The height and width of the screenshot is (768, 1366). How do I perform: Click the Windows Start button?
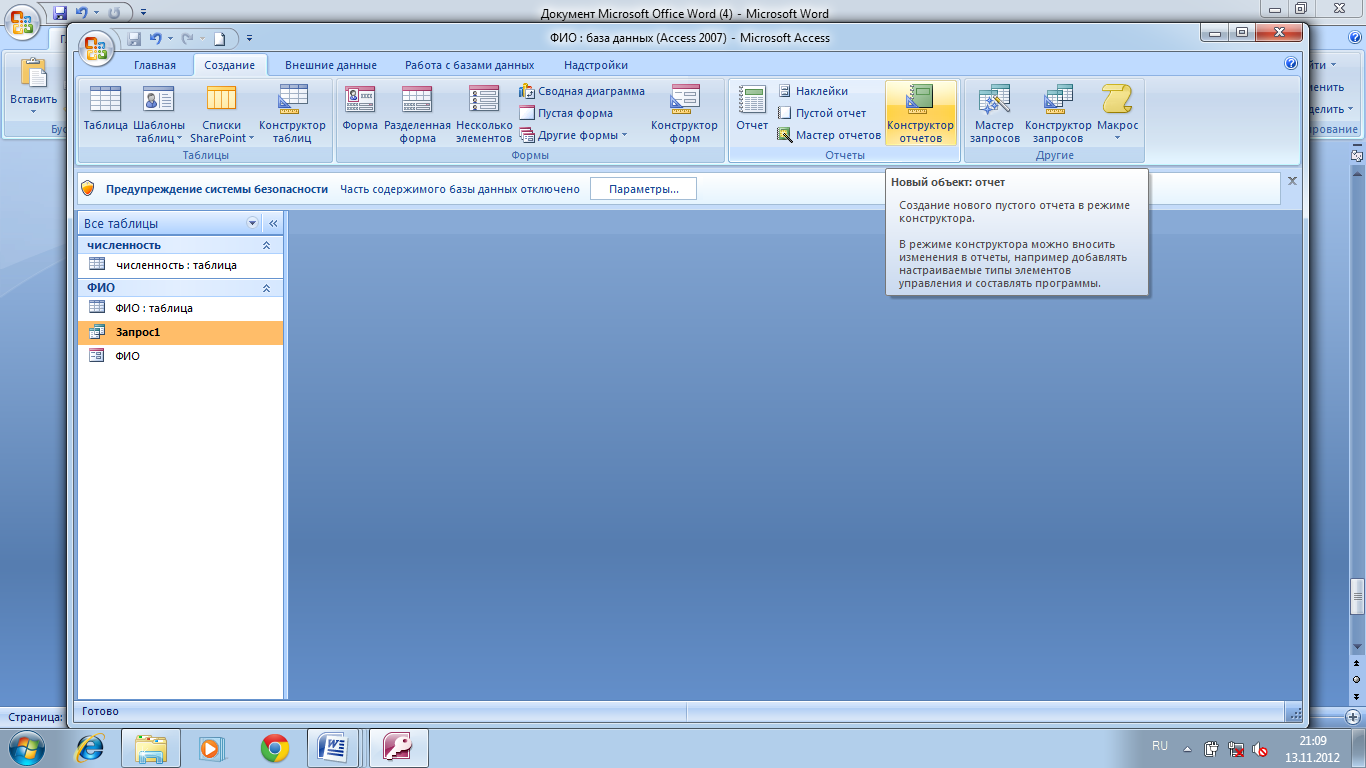point(27,747)
